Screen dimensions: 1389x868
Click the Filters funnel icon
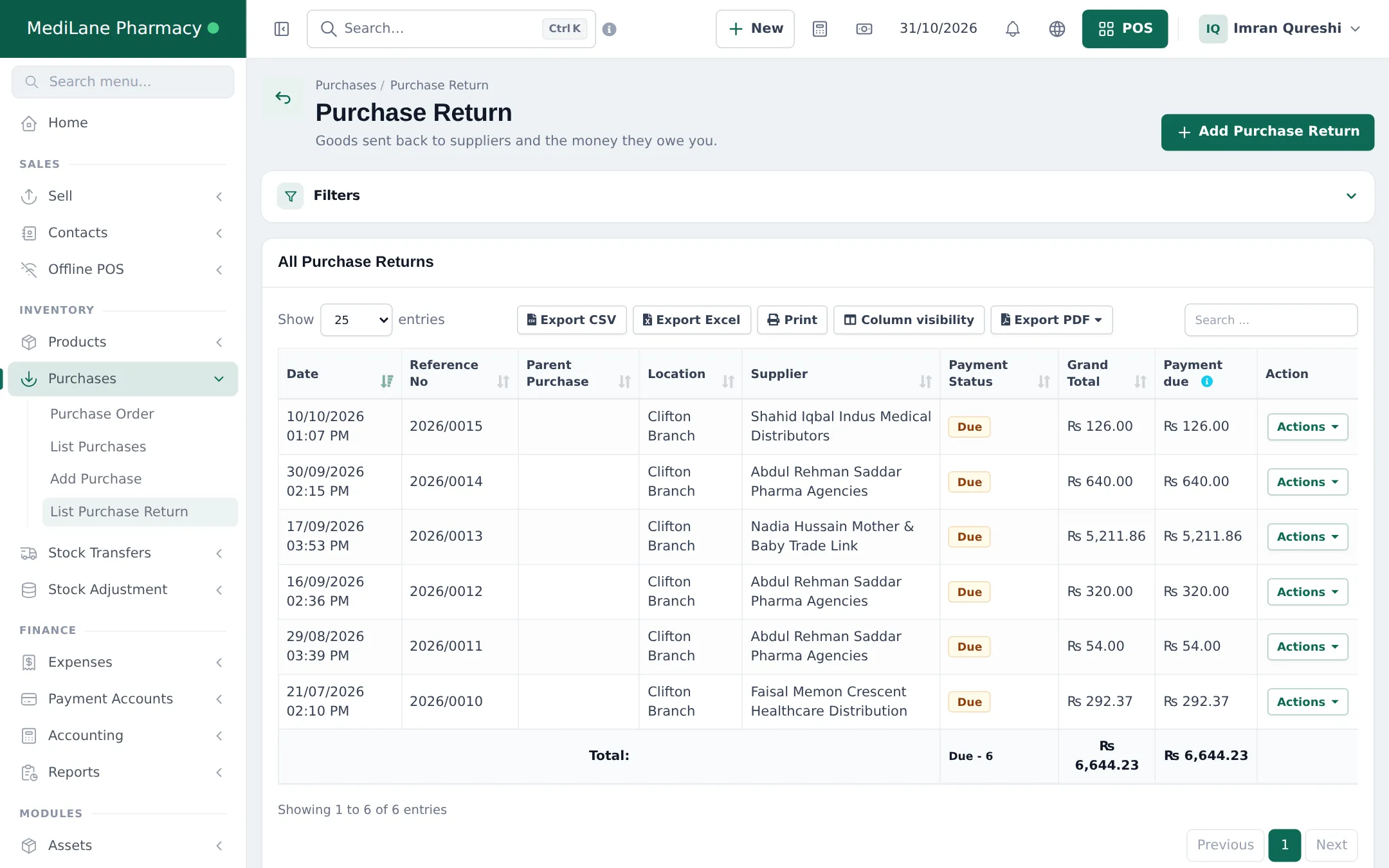coord(291,196)
